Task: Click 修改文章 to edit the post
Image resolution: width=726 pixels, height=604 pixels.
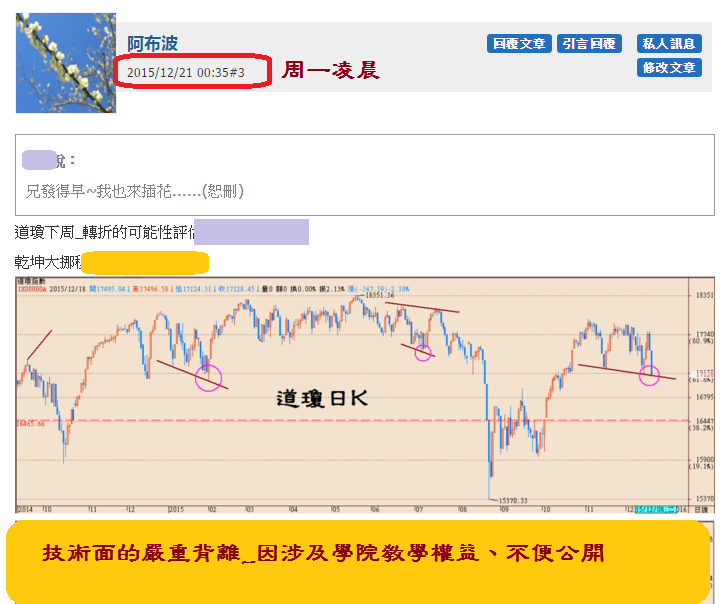Action: coord(669,68)
